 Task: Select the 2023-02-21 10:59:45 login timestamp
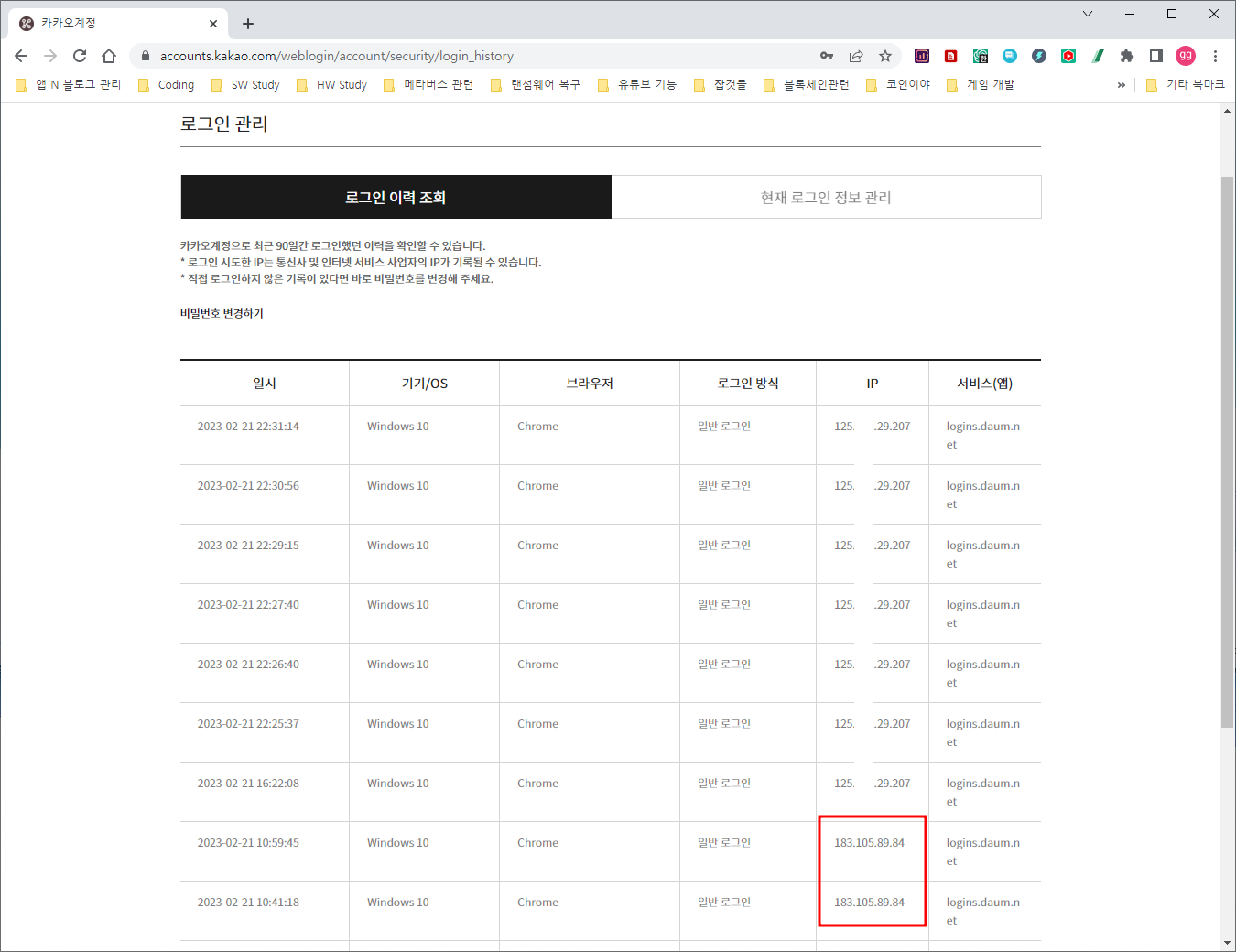coord(248,843)
